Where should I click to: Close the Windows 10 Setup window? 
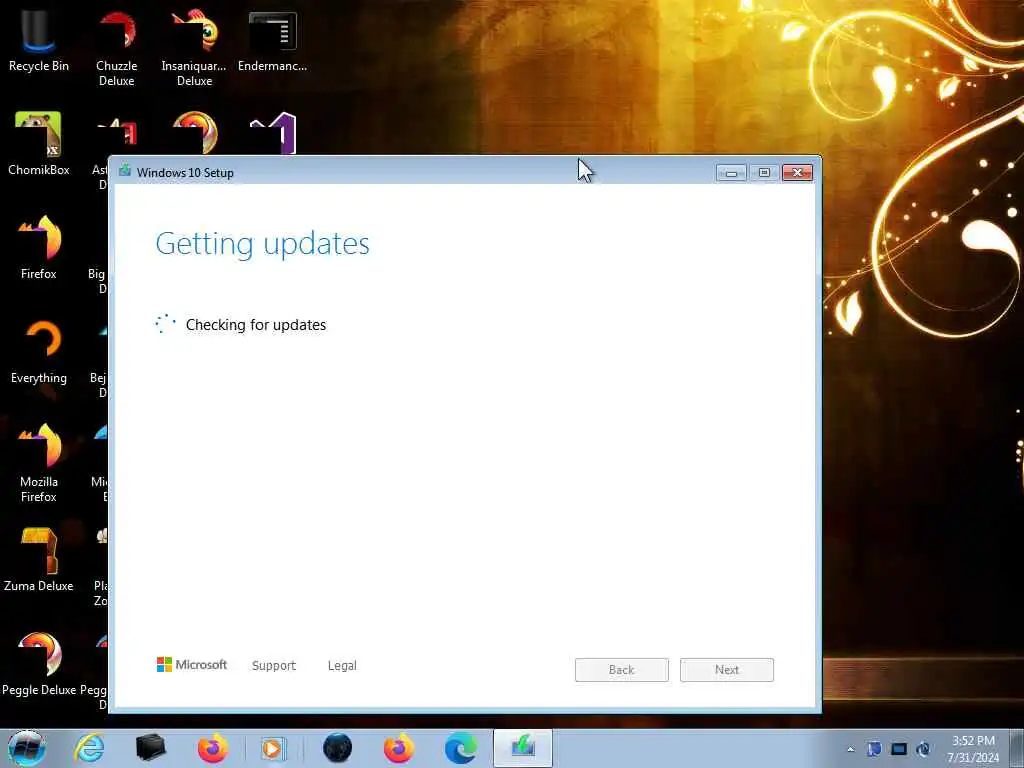pos(797,172)
